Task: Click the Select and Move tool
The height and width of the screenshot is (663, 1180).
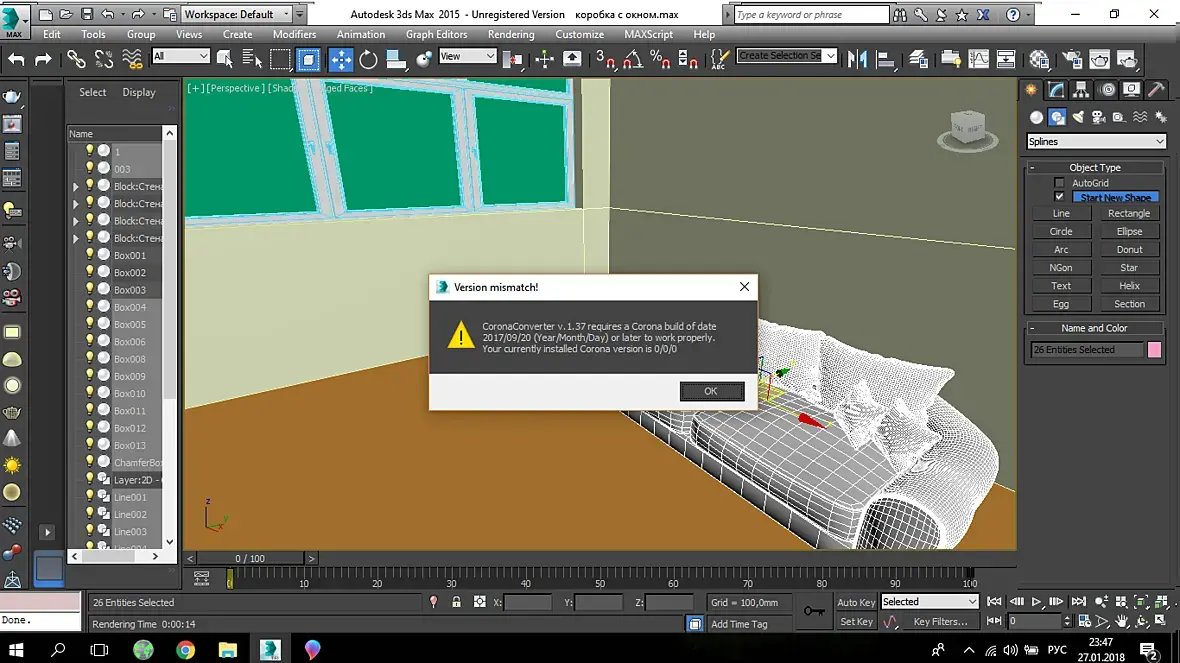Action: [341, 59]
